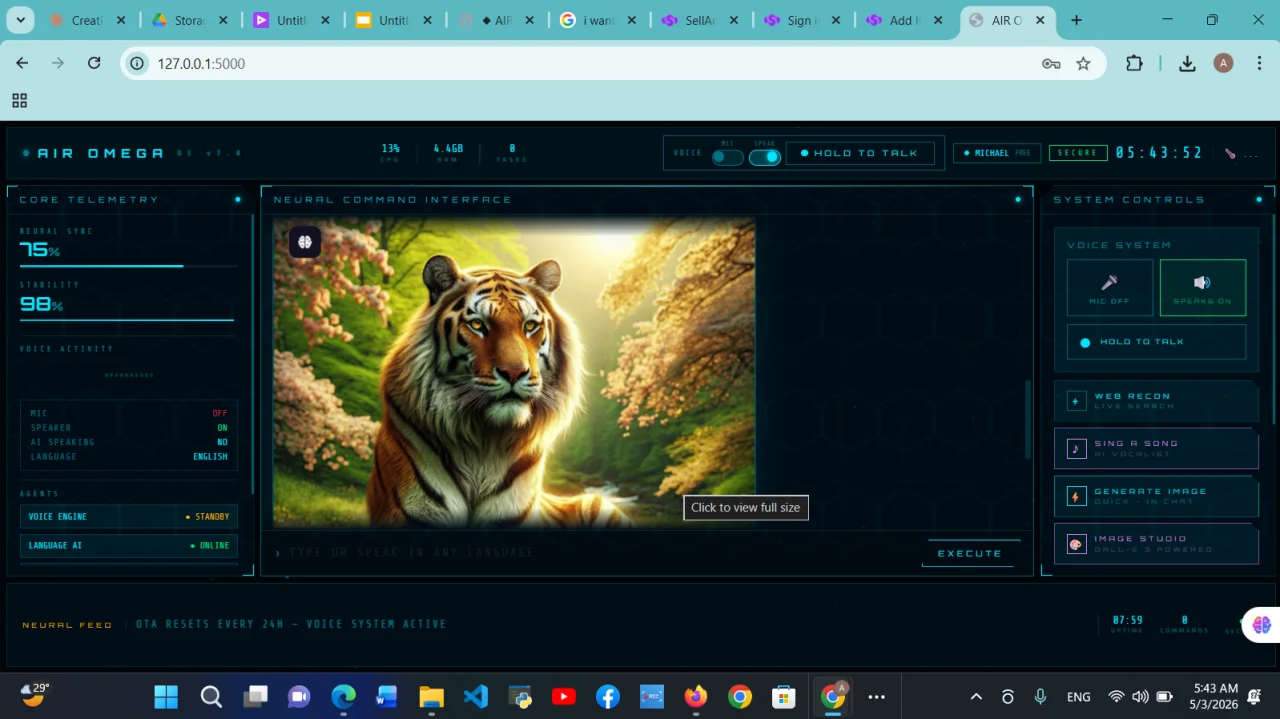
Task: Click the address bar URL 127.0.0.1:5000
Action: click(201, 63)
